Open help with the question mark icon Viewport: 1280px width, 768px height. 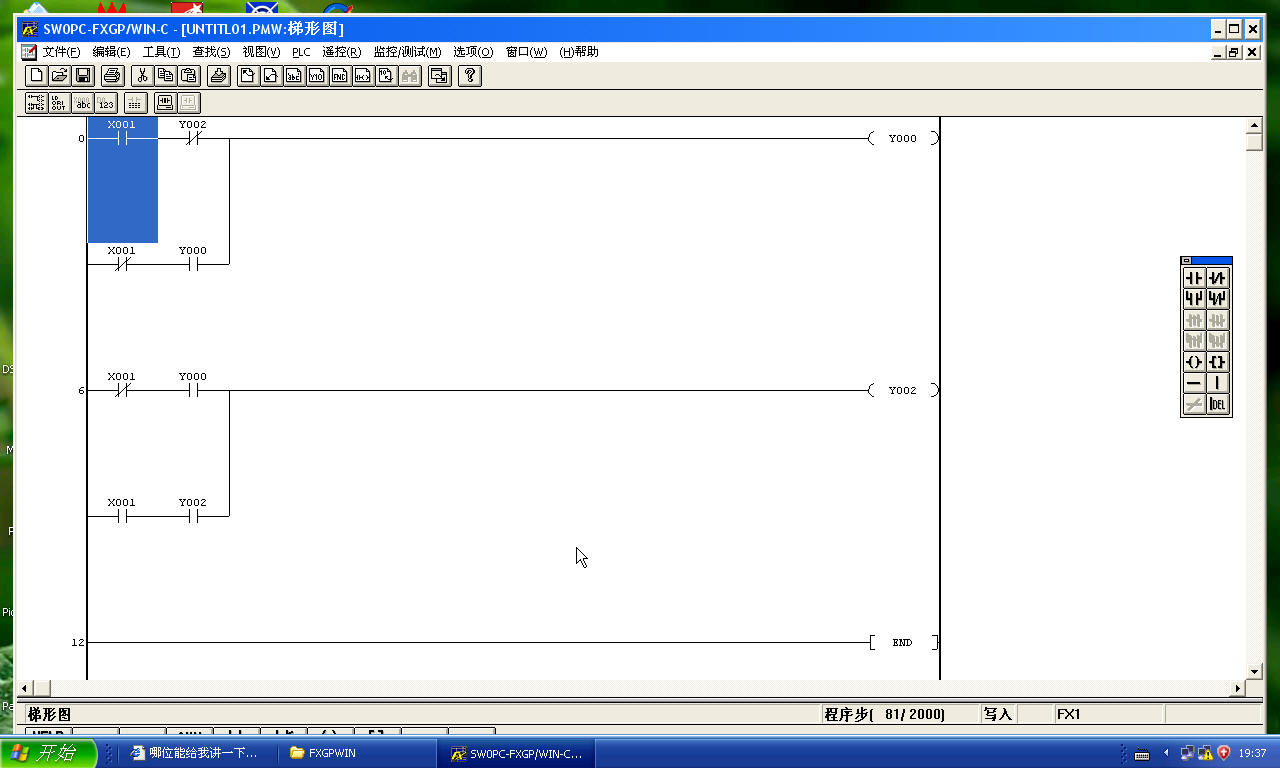[470, 76]
